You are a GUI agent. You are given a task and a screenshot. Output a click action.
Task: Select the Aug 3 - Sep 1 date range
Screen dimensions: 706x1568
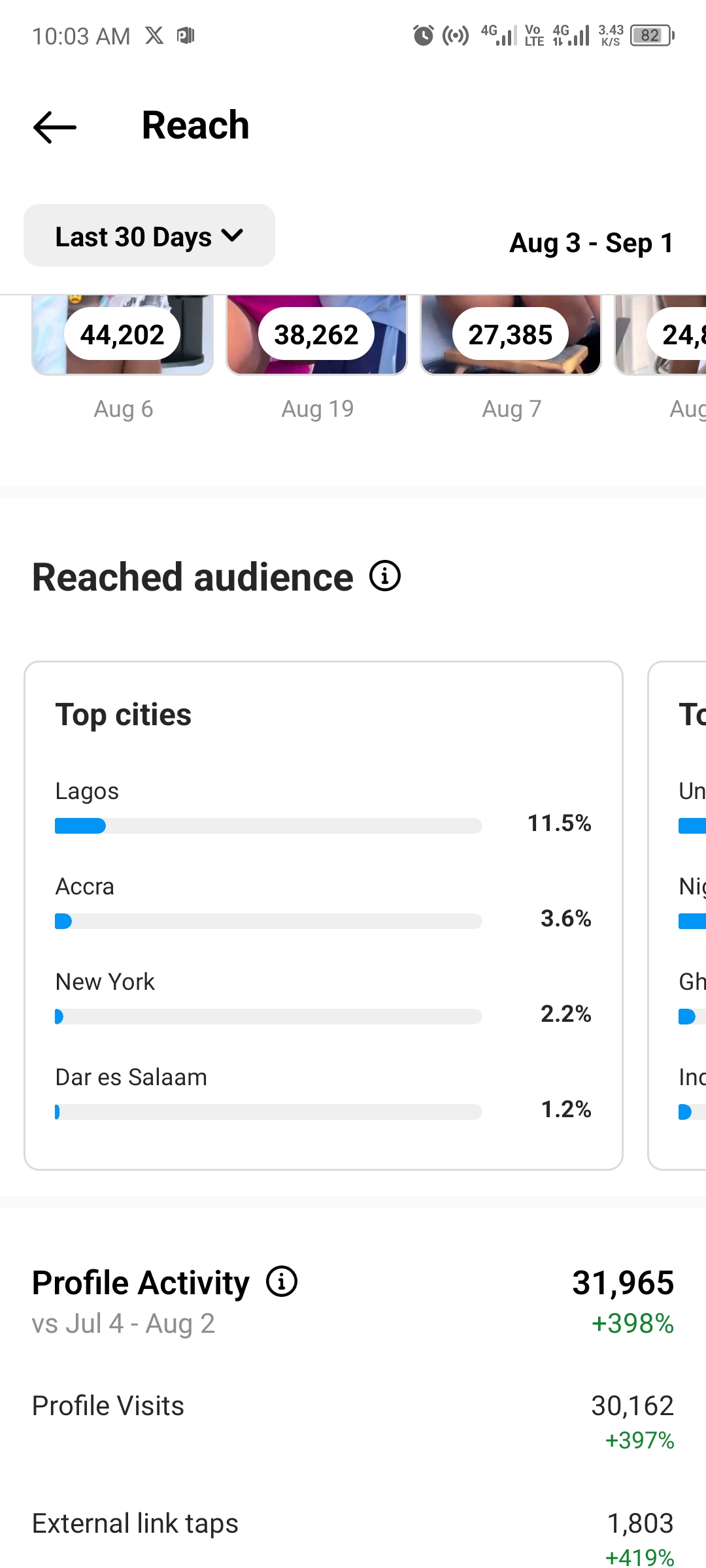(592, 243)
